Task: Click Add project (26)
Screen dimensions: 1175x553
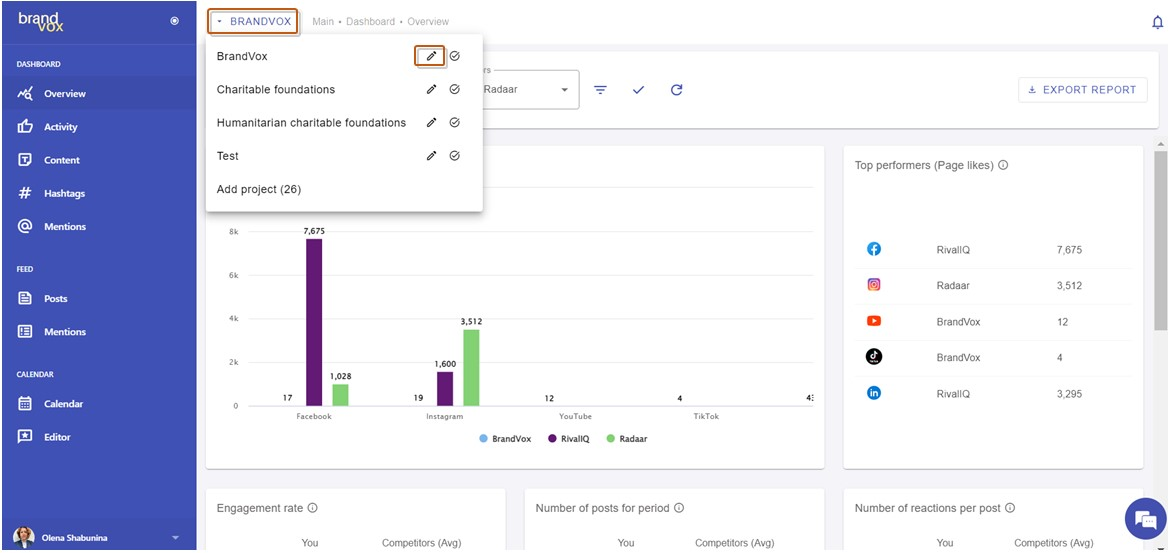Action: tap(259, 190)
